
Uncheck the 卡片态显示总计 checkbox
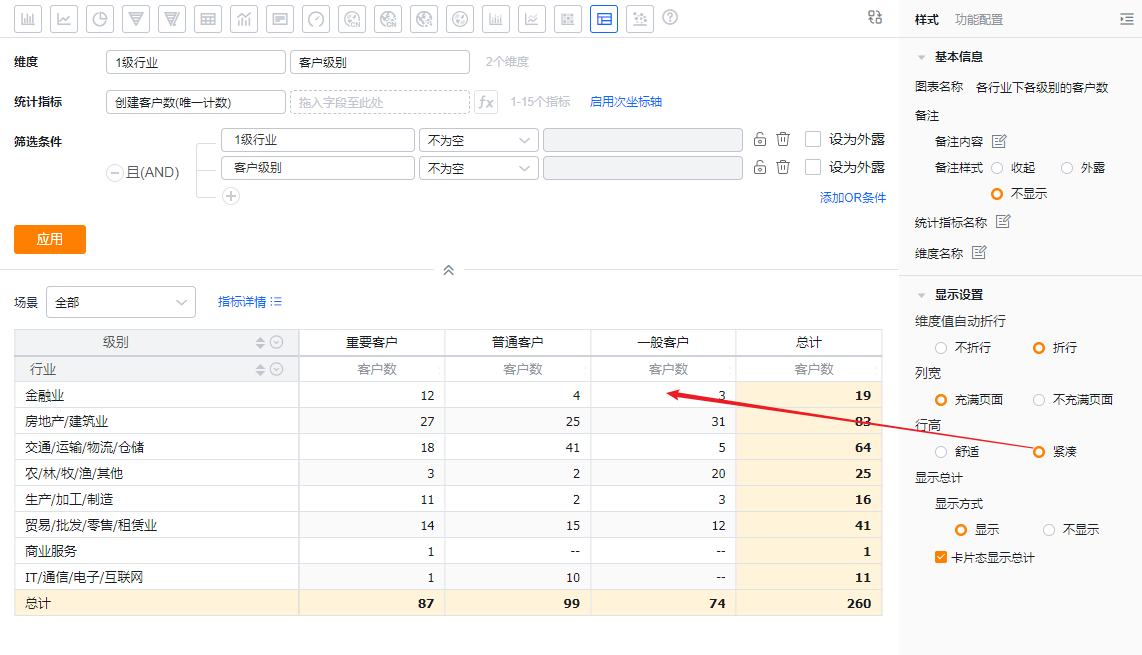[x=941, y=557]
